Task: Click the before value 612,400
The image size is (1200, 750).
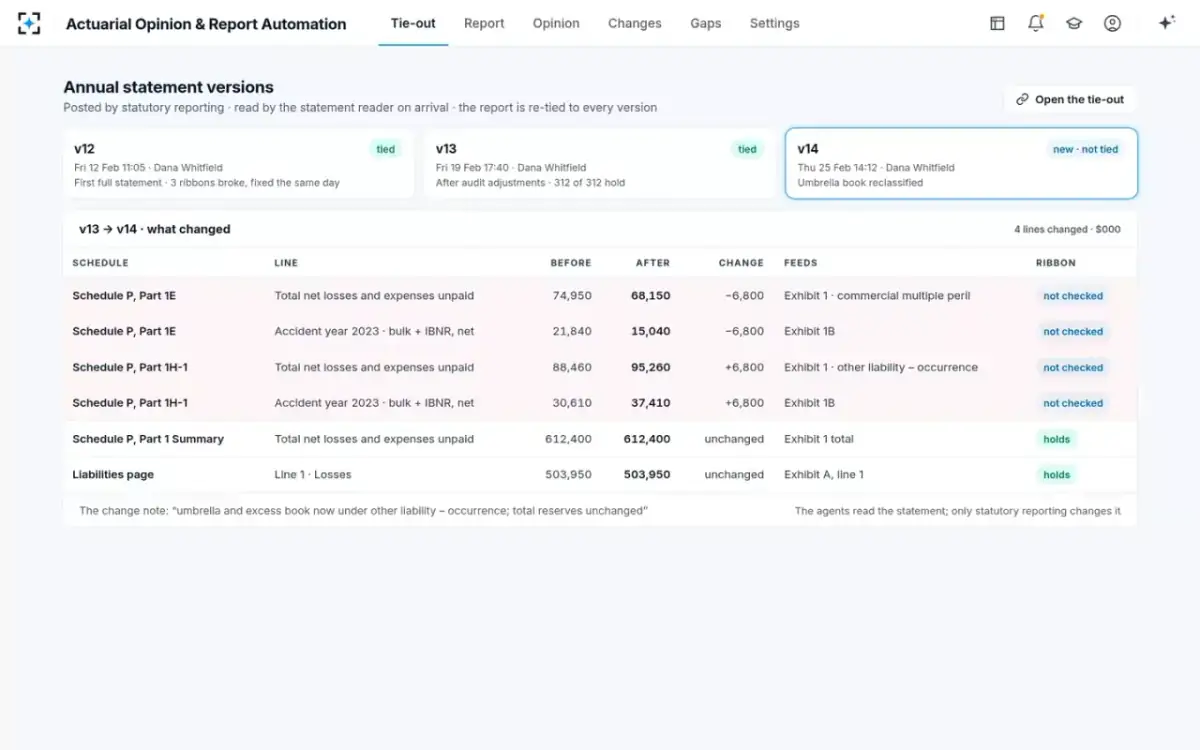Action: (568, 439)
